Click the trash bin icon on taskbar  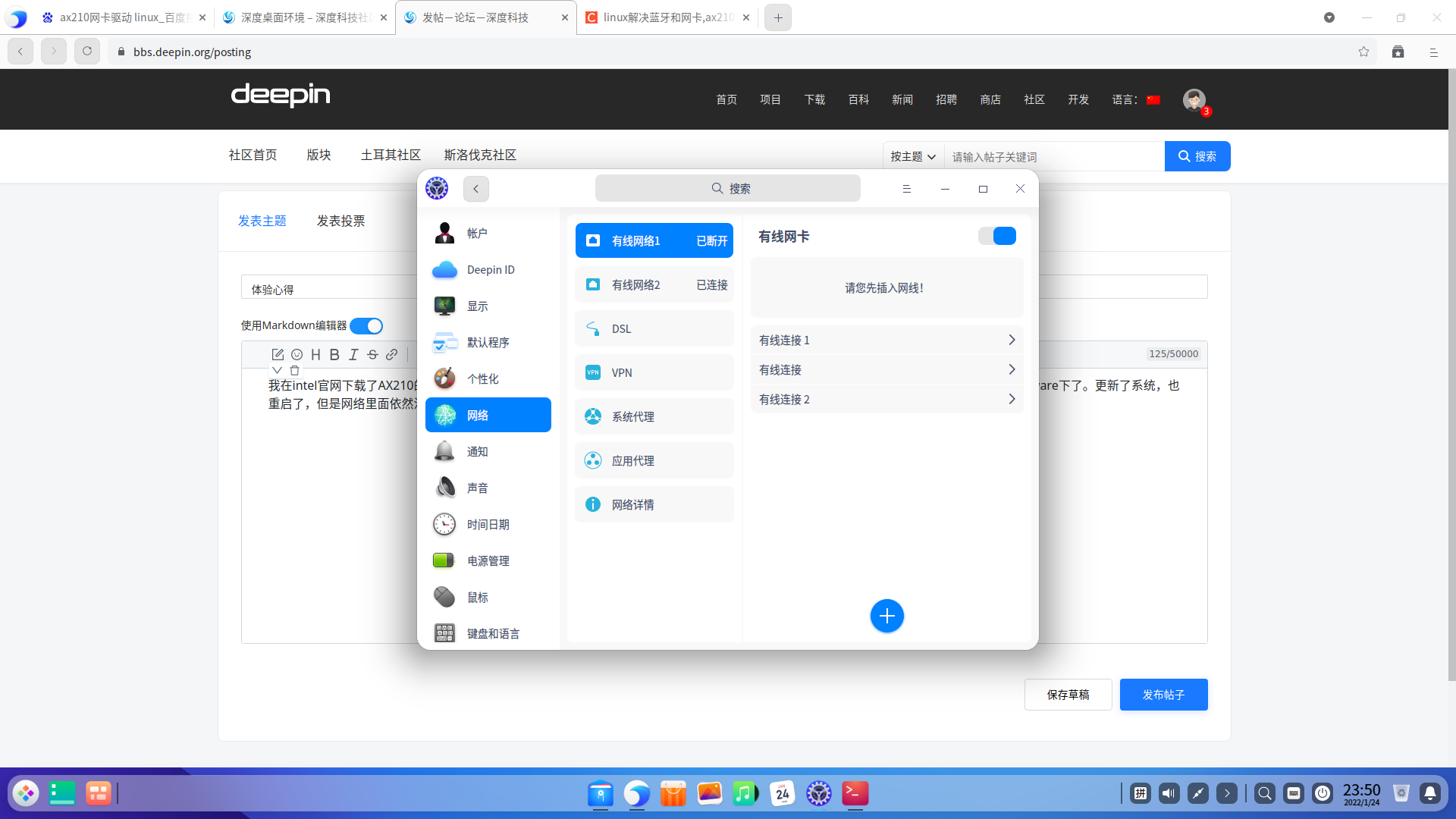coord(1401,793)
